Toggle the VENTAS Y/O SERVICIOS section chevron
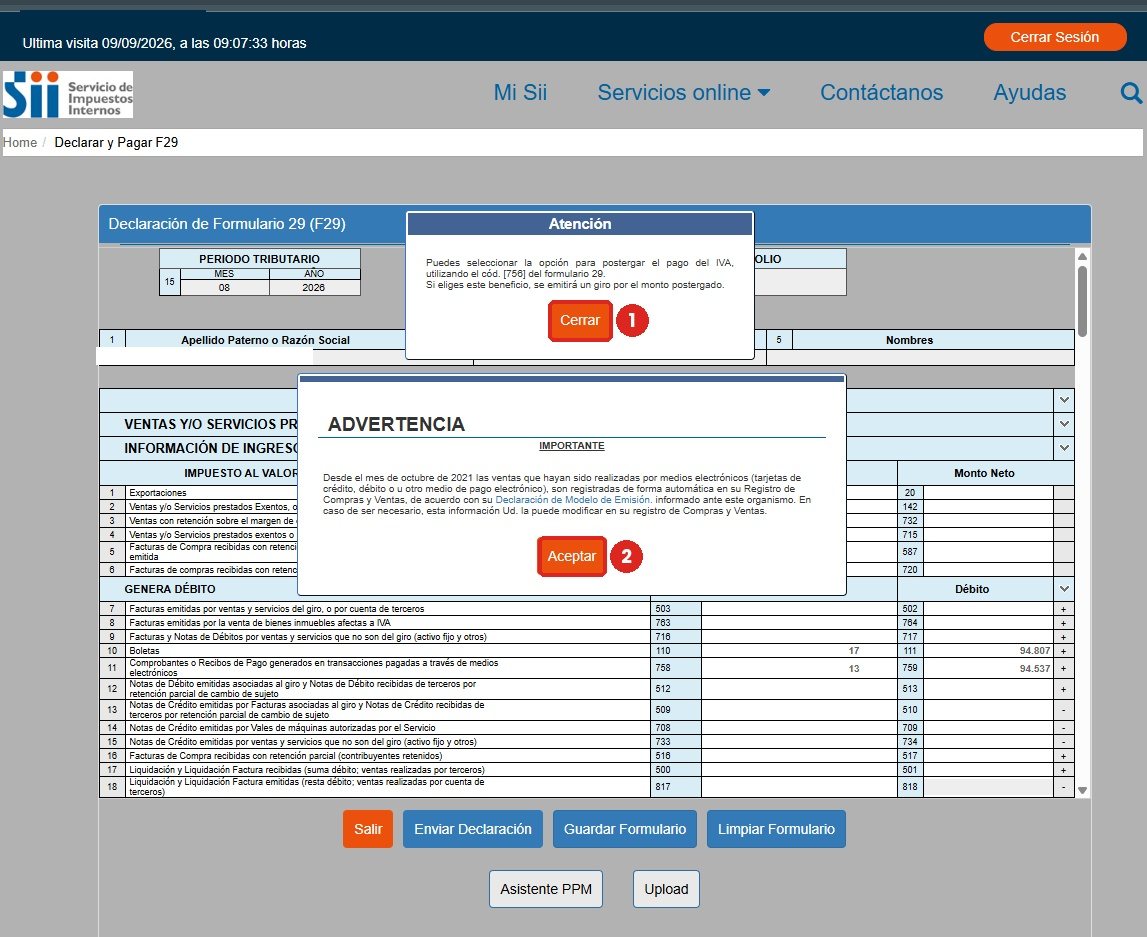The height and width of the screenshot is (937, 1147). (x=1064, y=424)
